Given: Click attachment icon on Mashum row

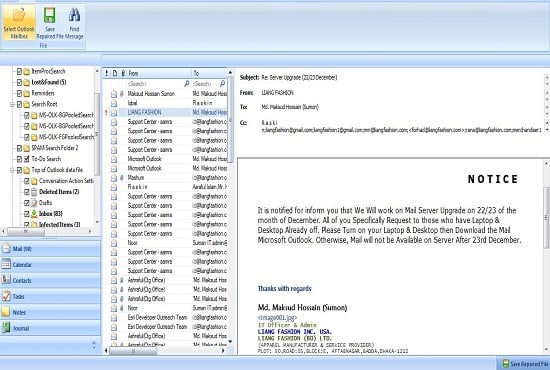Looking at the screenshot, I should tap(122, 178).
